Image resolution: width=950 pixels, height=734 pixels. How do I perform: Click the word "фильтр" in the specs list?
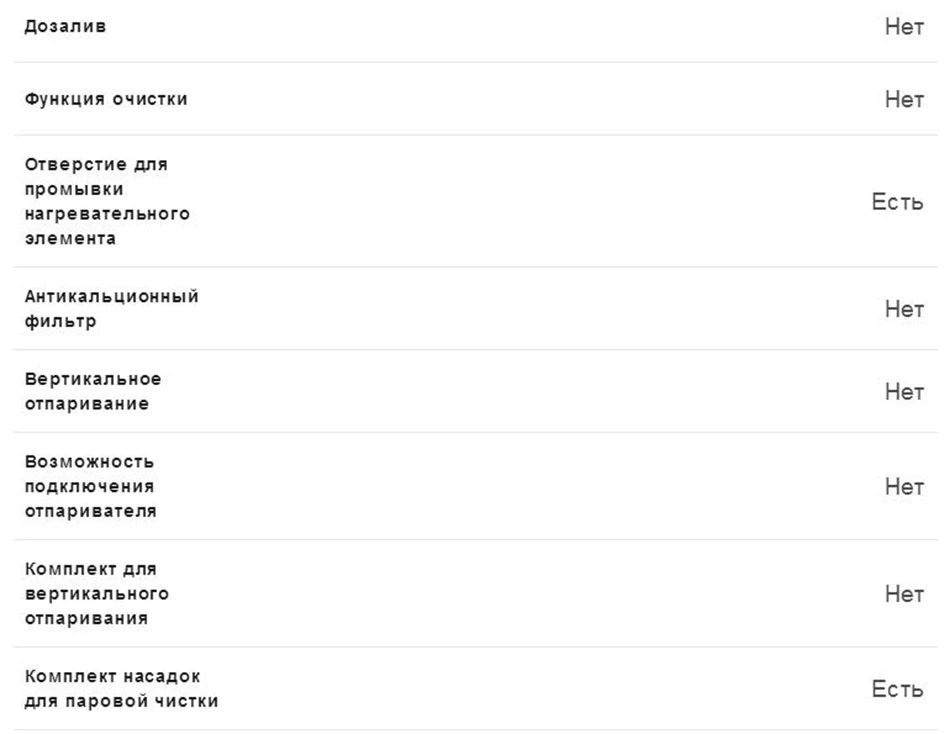point(60,321)
